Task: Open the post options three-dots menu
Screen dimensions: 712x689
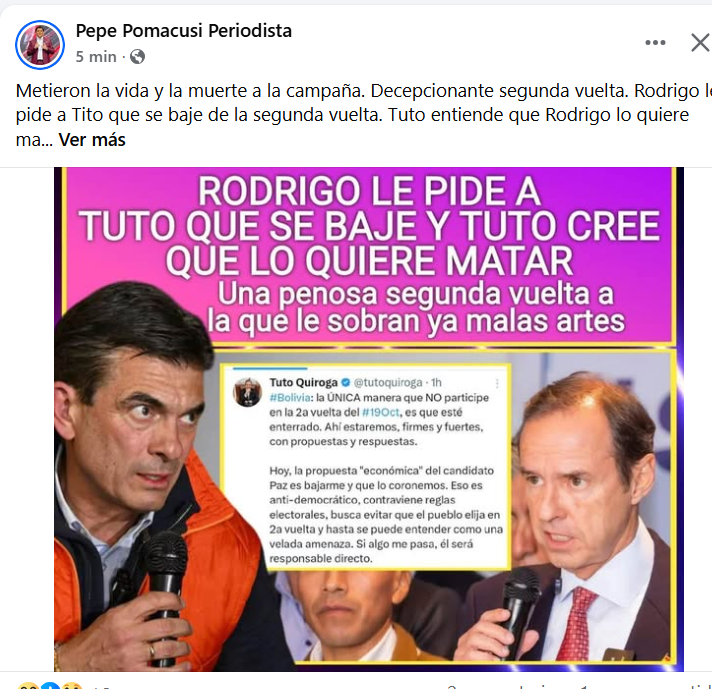Action: click(x=655, y=43)
